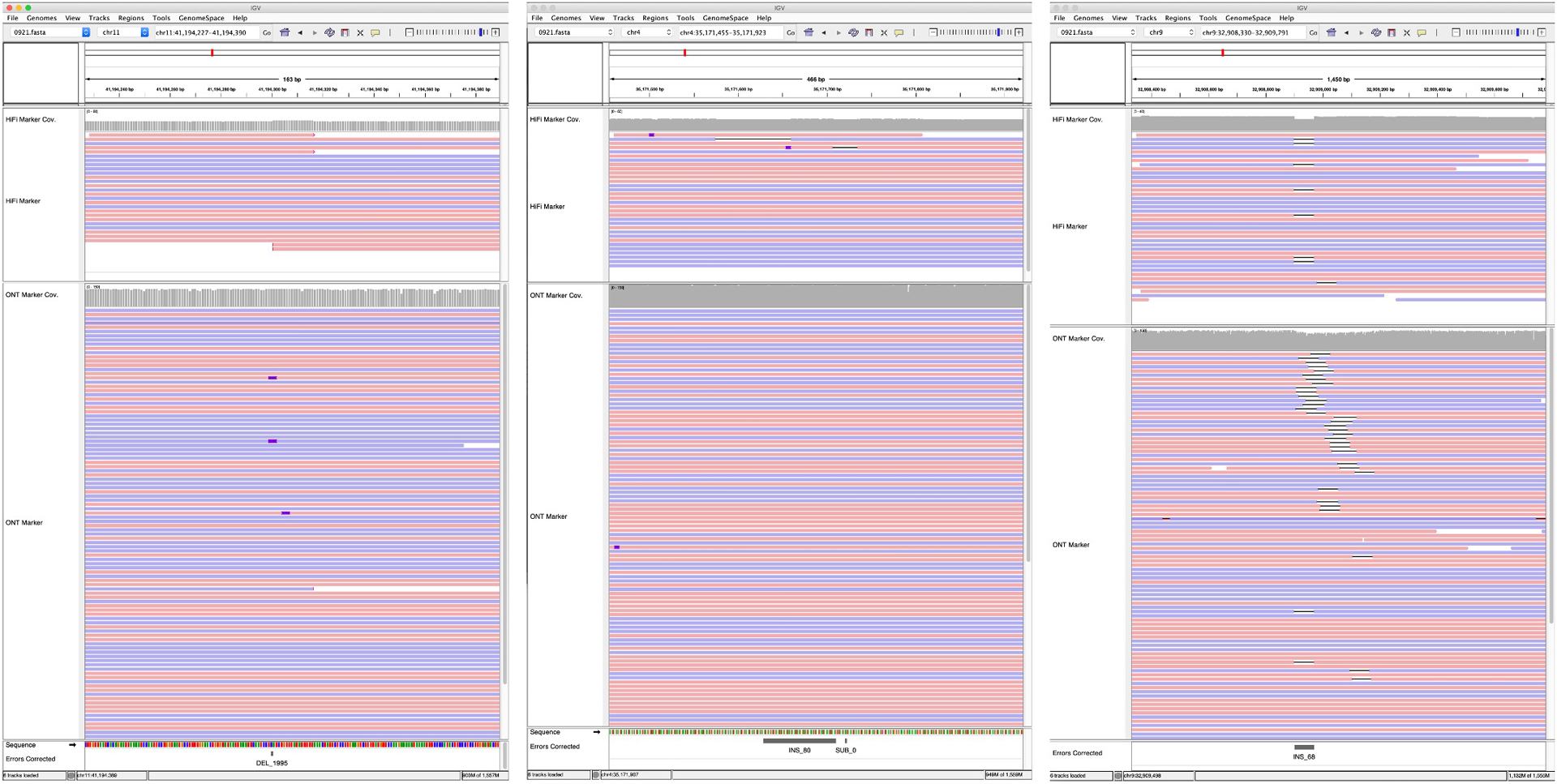1557x784 pixels.
Task: Click locus field chr11:41,194,227-41,194,390
Action: pyautogui.click(x=206, y=32)
